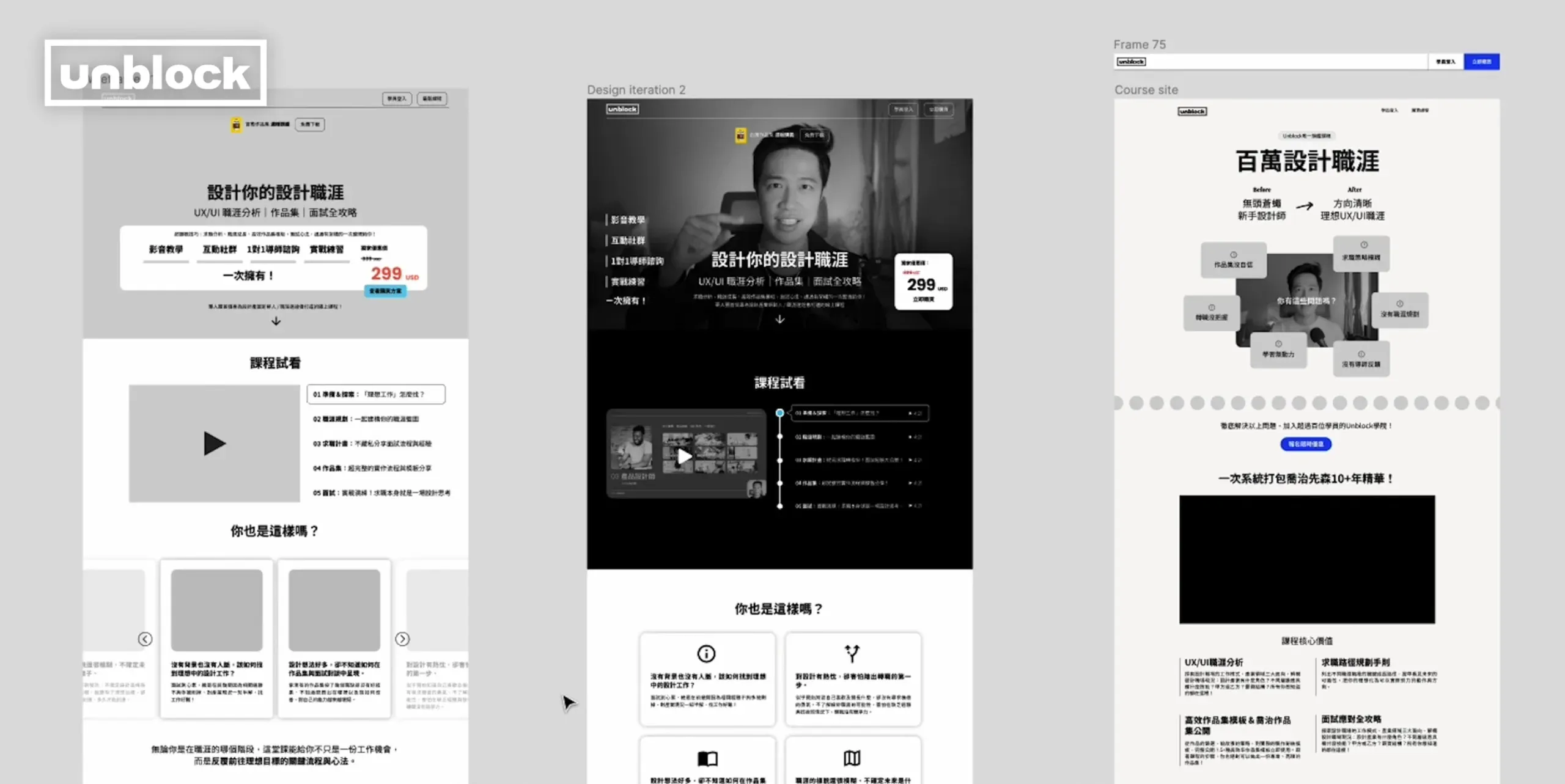Play the course preview video in Design iteration 2
This screenshot has width=1565, height=784.
[685, 456]
